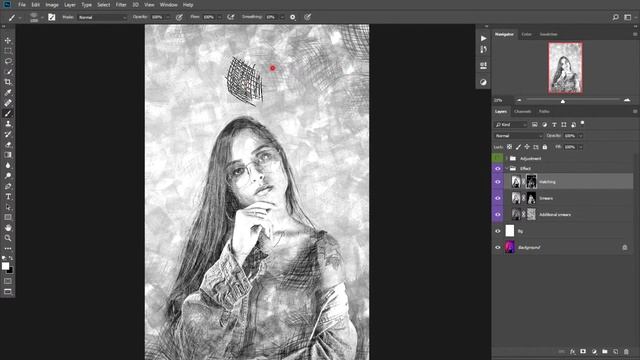This screenshot has width=640, height=360.
Task: Select the Clone Stamp tool
Action: pyautogui.click(x=8, y=124)
